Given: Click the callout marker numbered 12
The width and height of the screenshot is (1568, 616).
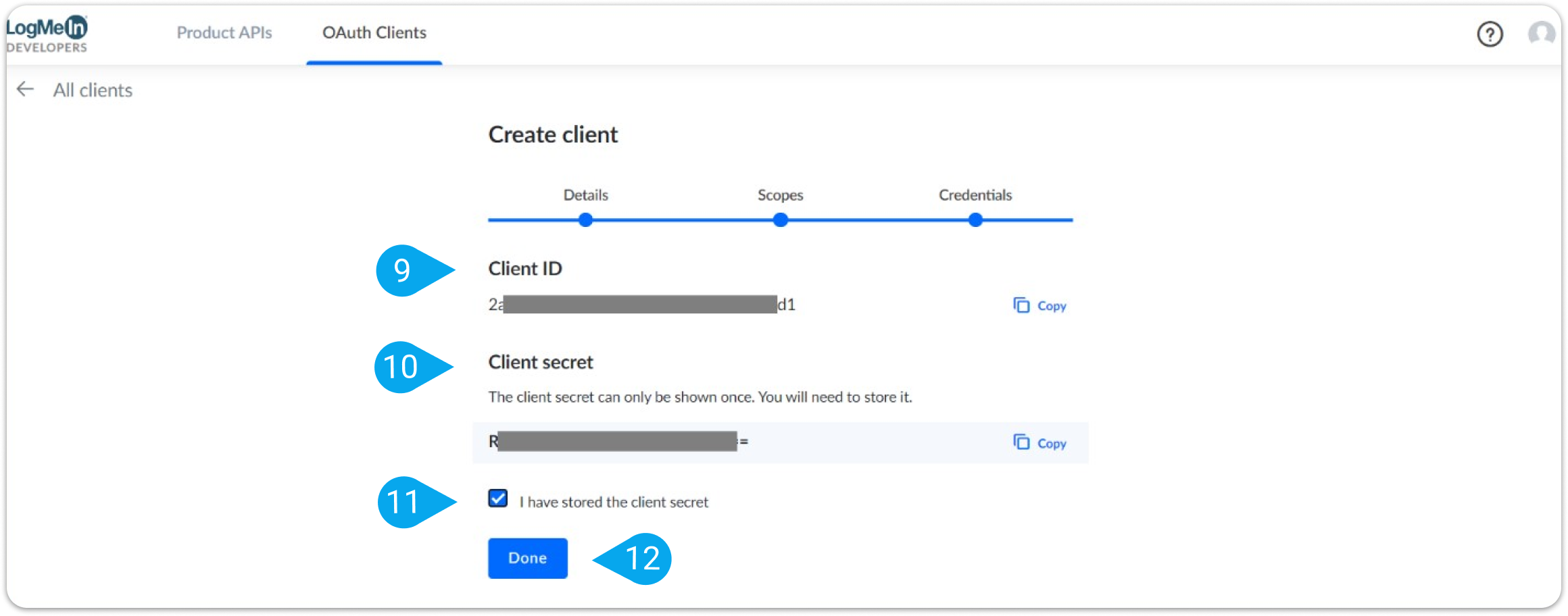Looking at the screenshot, I should [642, 559].
